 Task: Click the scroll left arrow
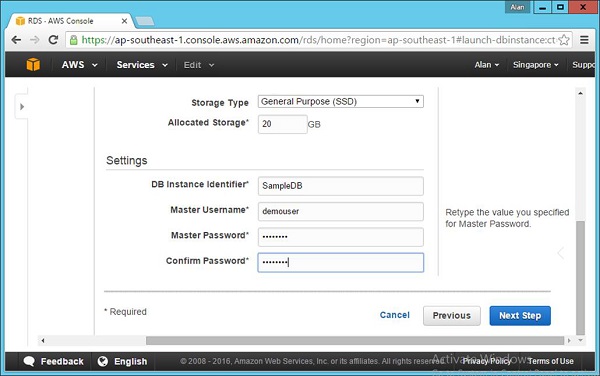[x=43, y=340]
